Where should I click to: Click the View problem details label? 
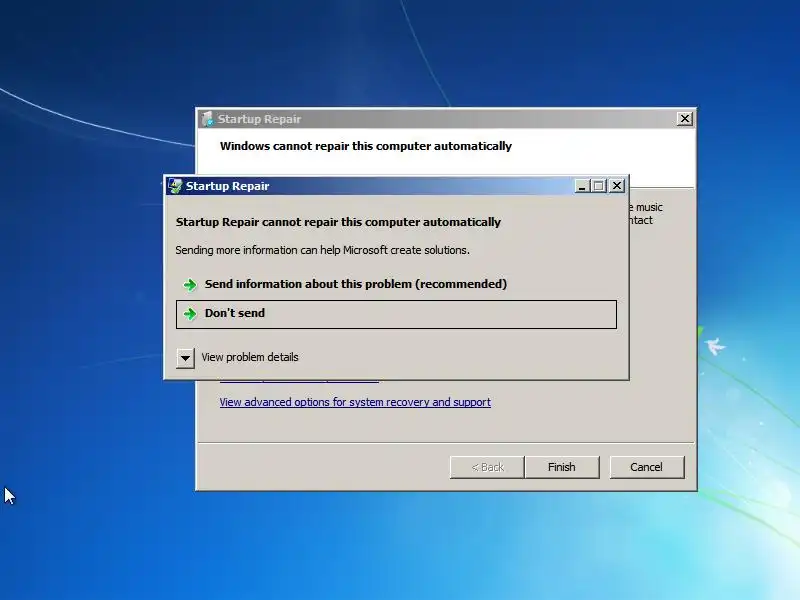coord(249,357)
